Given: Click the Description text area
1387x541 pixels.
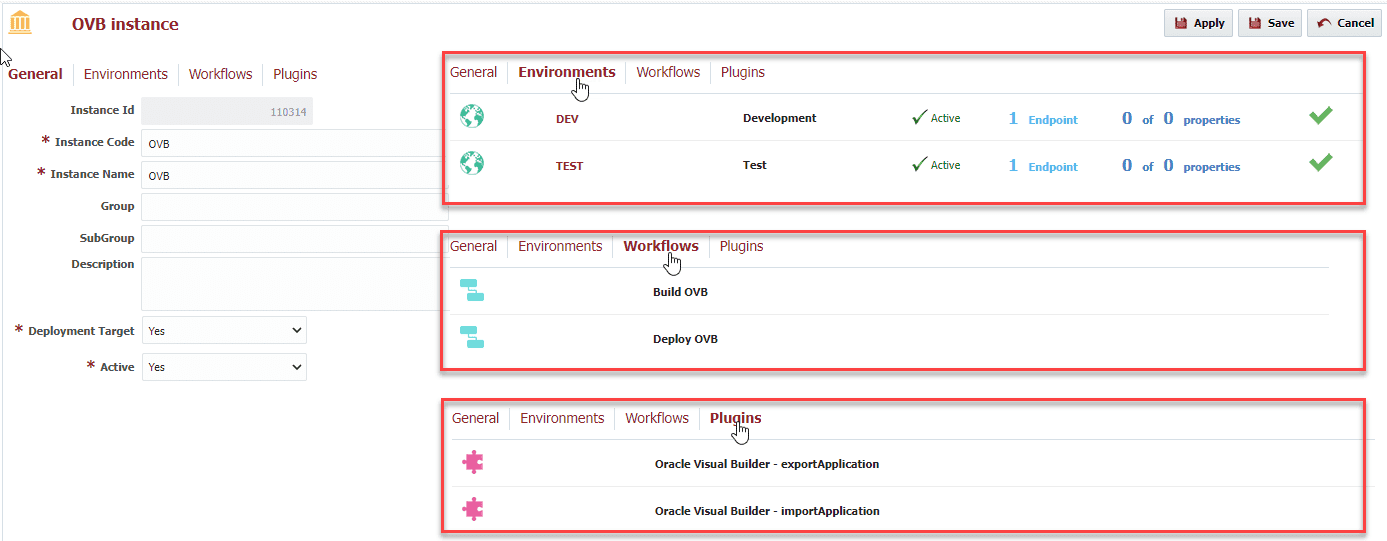Looking at the screenshot, I should pyautogui.click(x=295, y=284).
